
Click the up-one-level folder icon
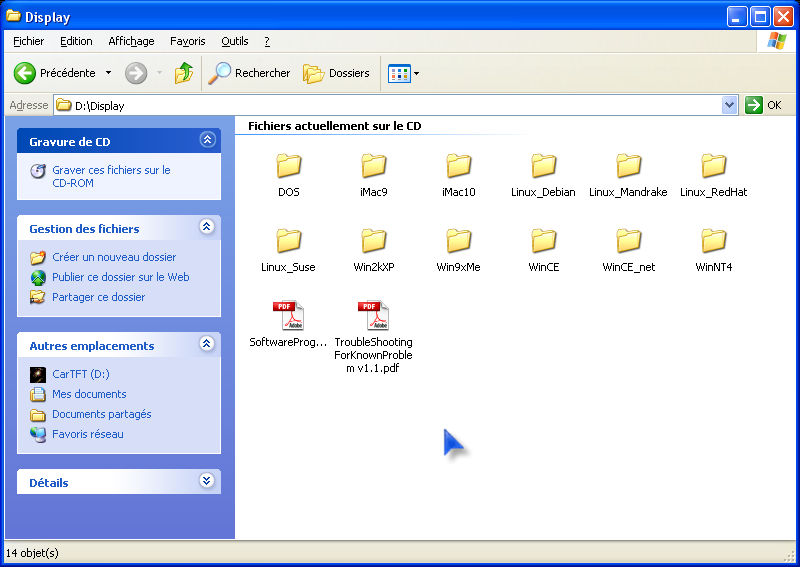coord(184,73)
